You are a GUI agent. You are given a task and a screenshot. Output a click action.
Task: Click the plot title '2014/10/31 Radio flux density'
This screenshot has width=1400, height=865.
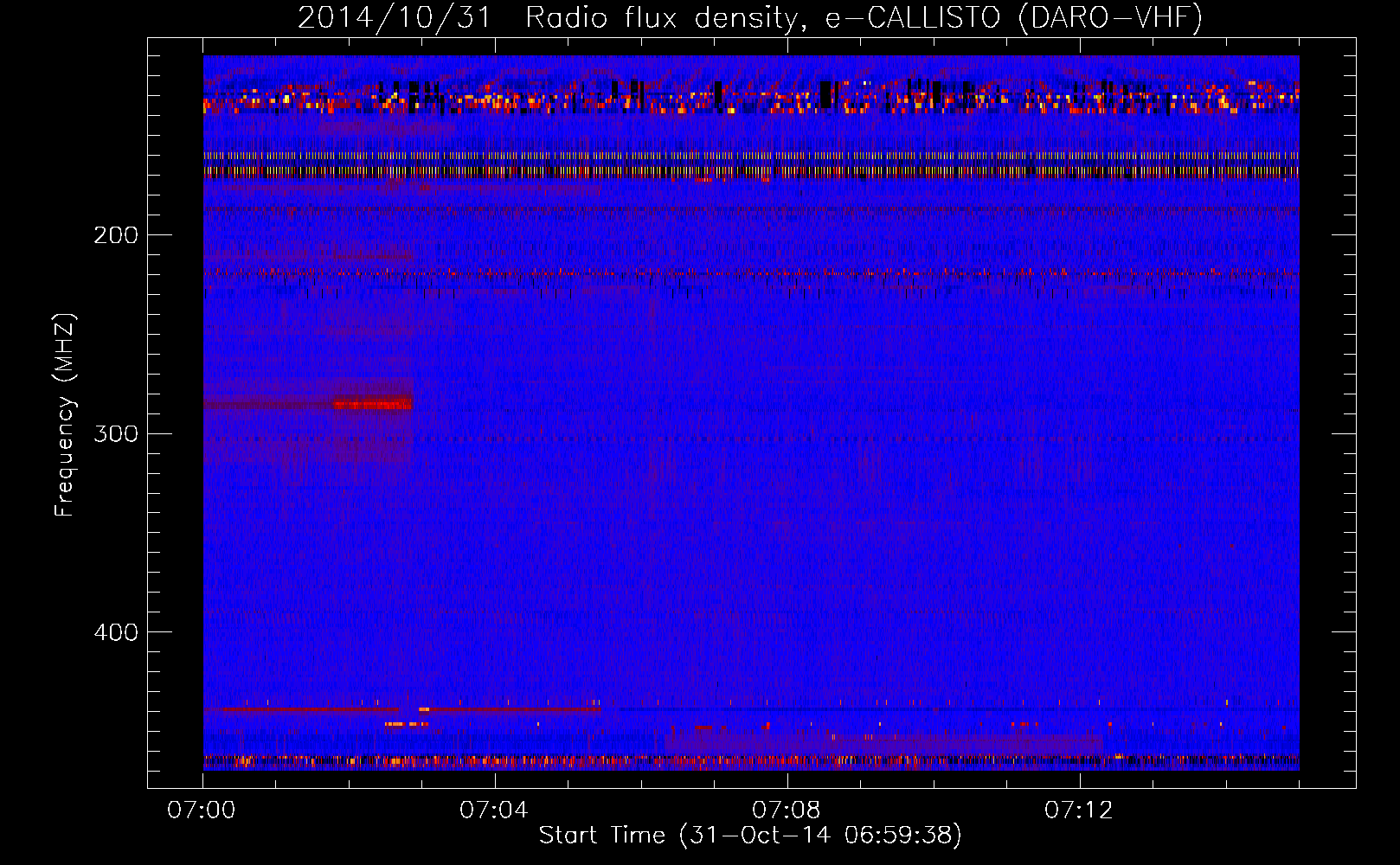[750, 17]
